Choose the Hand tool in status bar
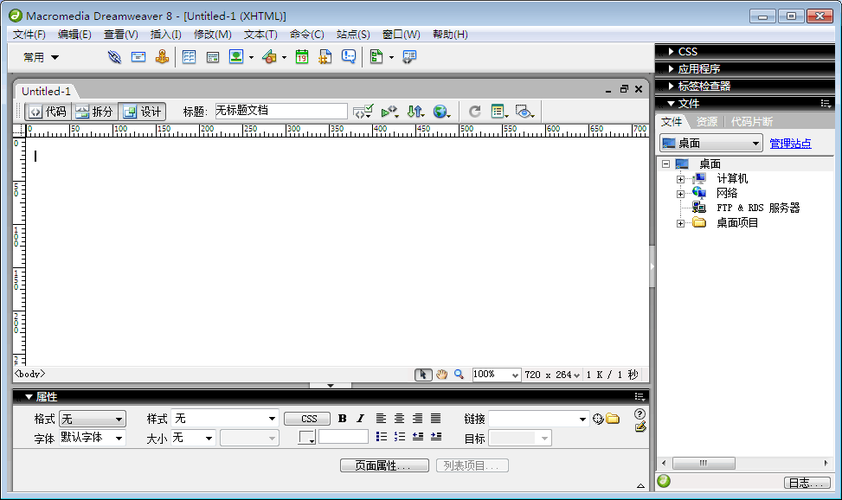This screenshot has height=500, width=842. point(441,374)
